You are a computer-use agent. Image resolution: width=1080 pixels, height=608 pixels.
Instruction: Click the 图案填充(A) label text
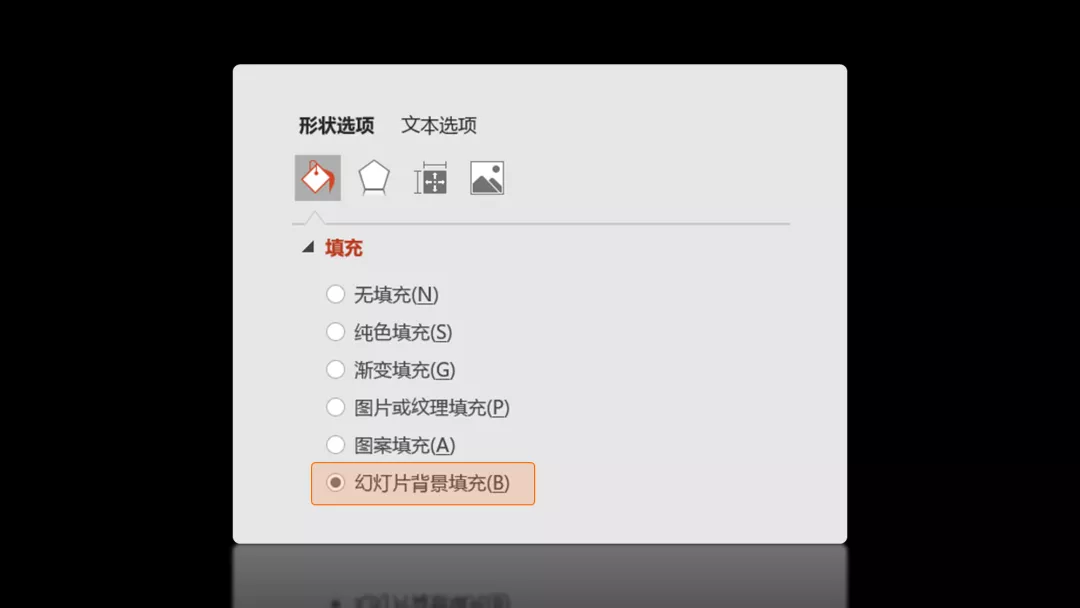(404, 445)
